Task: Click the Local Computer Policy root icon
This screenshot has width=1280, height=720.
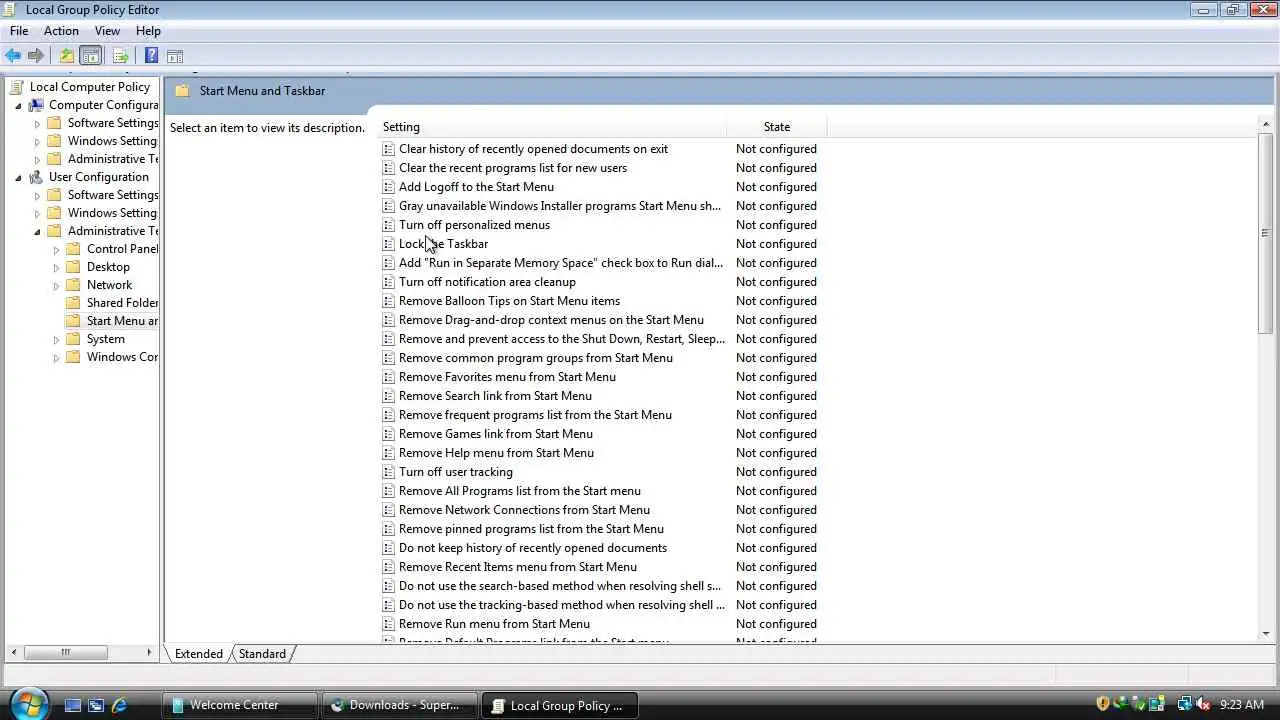Action: tap(17, 87)
